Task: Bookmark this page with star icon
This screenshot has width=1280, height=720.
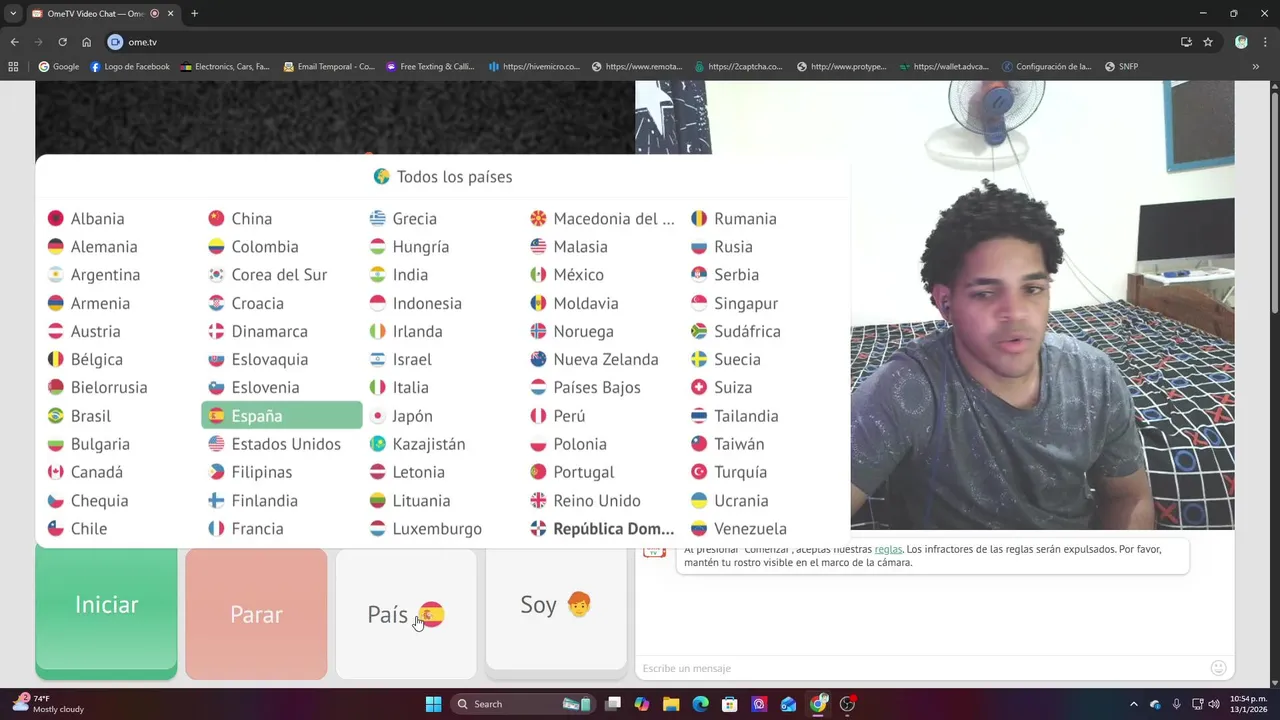Action: 1208,42
